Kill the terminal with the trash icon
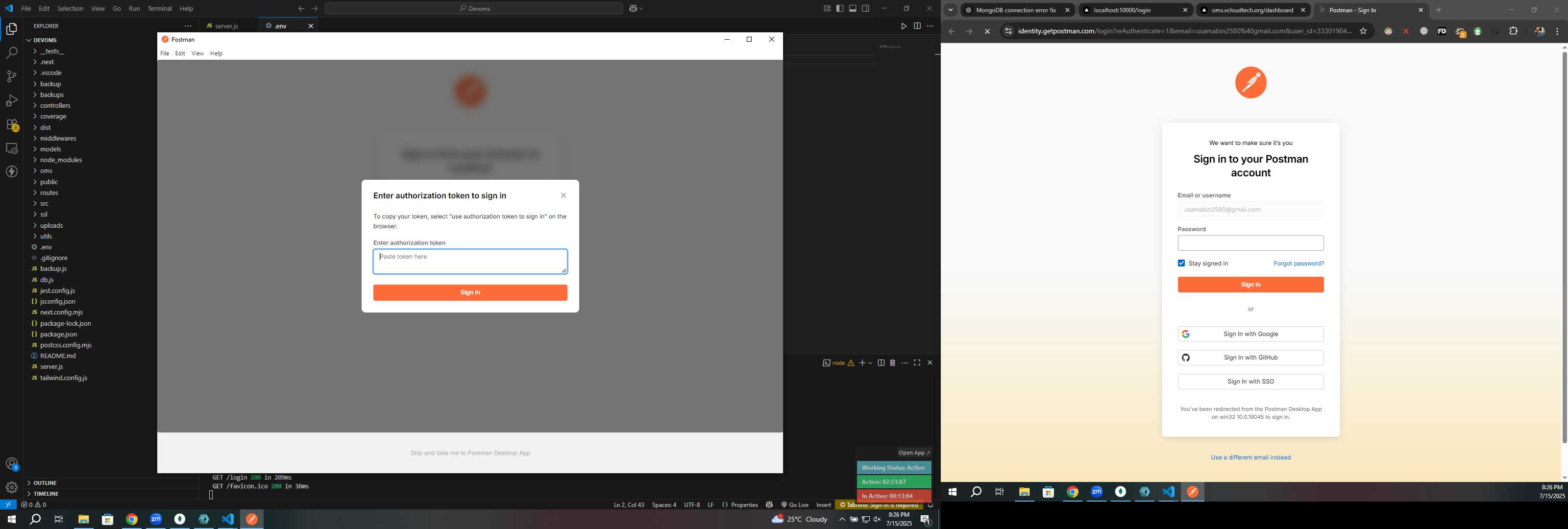Screen dimensions: 1568x529 892,363
